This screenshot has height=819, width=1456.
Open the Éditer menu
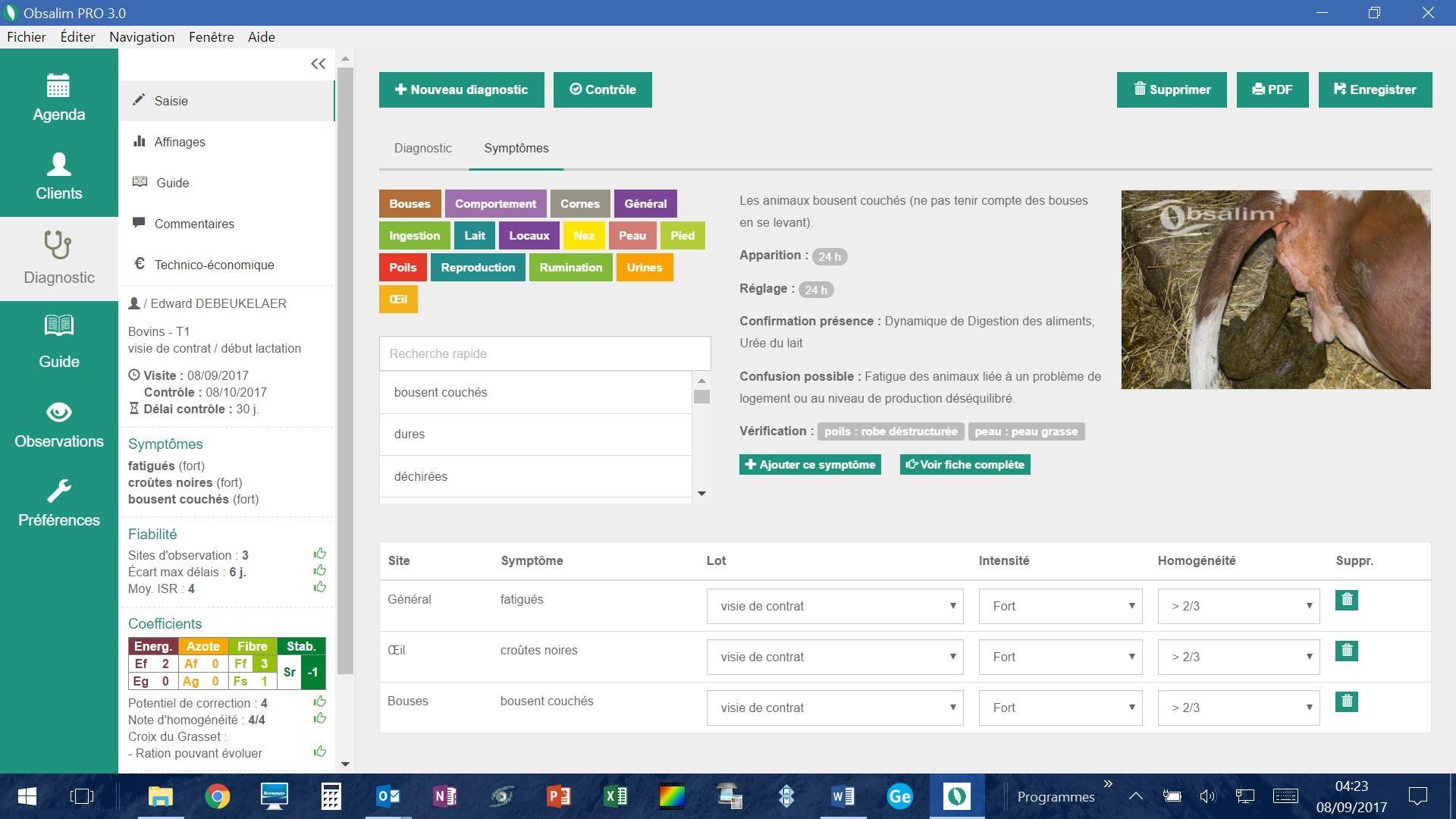[78, 37]
